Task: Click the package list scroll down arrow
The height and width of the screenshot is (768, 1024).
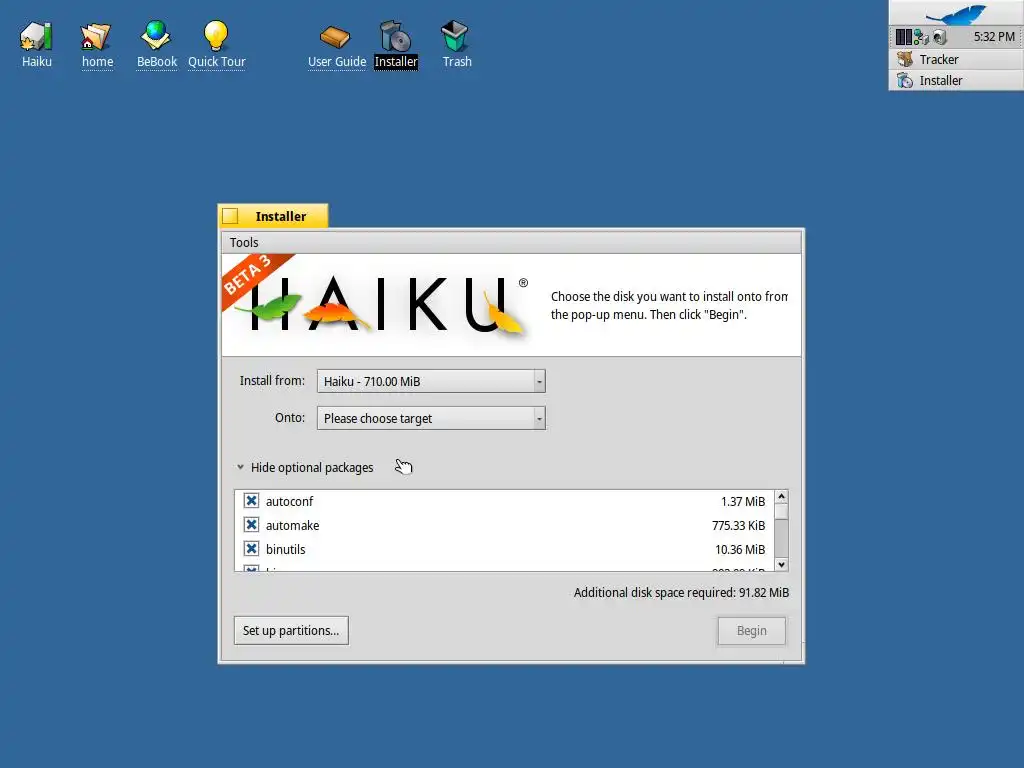Action: point(781,564)
